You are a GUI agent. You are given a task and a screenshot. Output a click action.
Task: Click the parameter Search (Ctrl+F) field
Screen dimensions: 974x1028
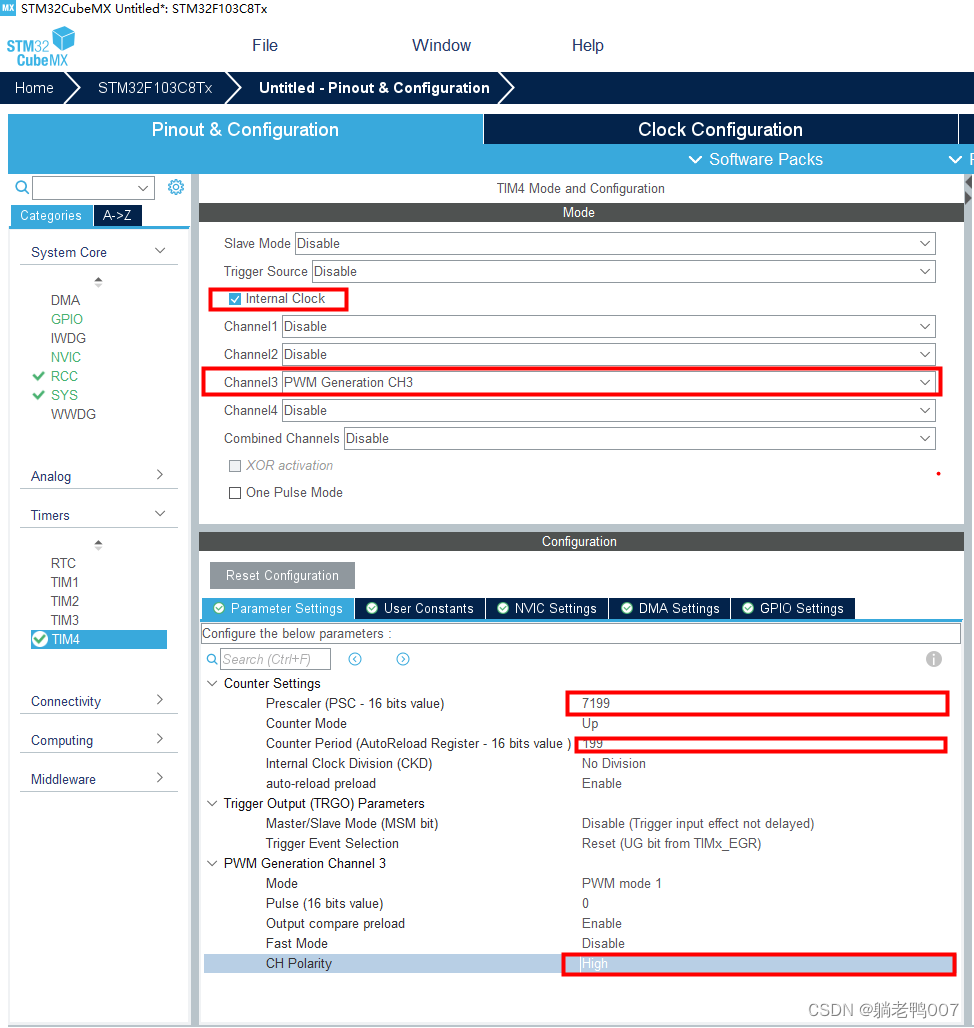tap(275, 660)
